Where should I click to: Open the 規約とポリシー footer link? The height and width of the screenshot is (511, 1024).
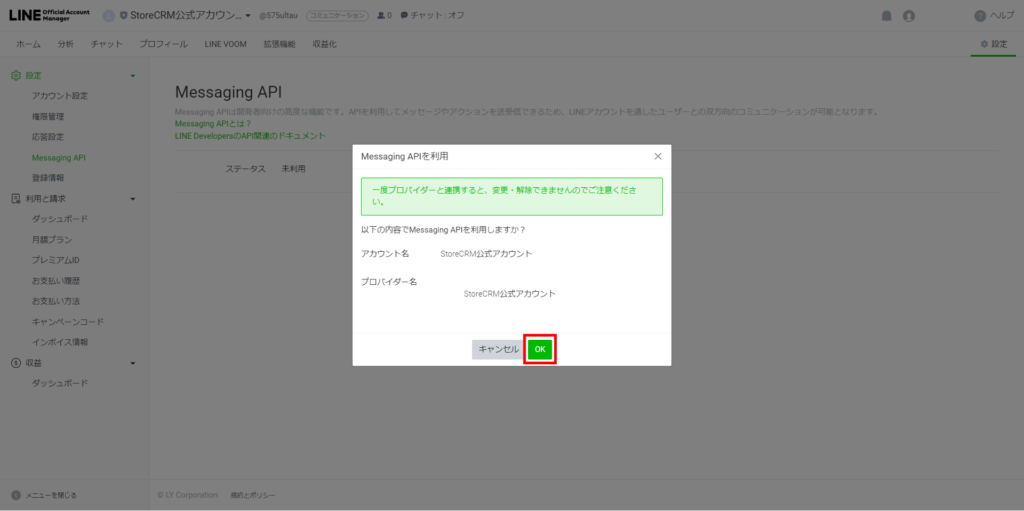pyautogui.click(x=253, y=495)
